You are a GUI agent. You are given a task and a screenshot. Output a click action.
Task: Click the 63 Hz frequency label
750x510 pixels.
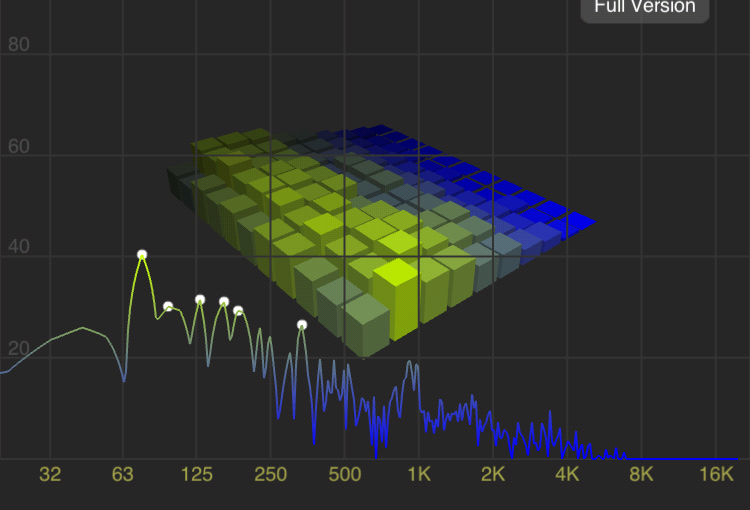tap(123, 475)
